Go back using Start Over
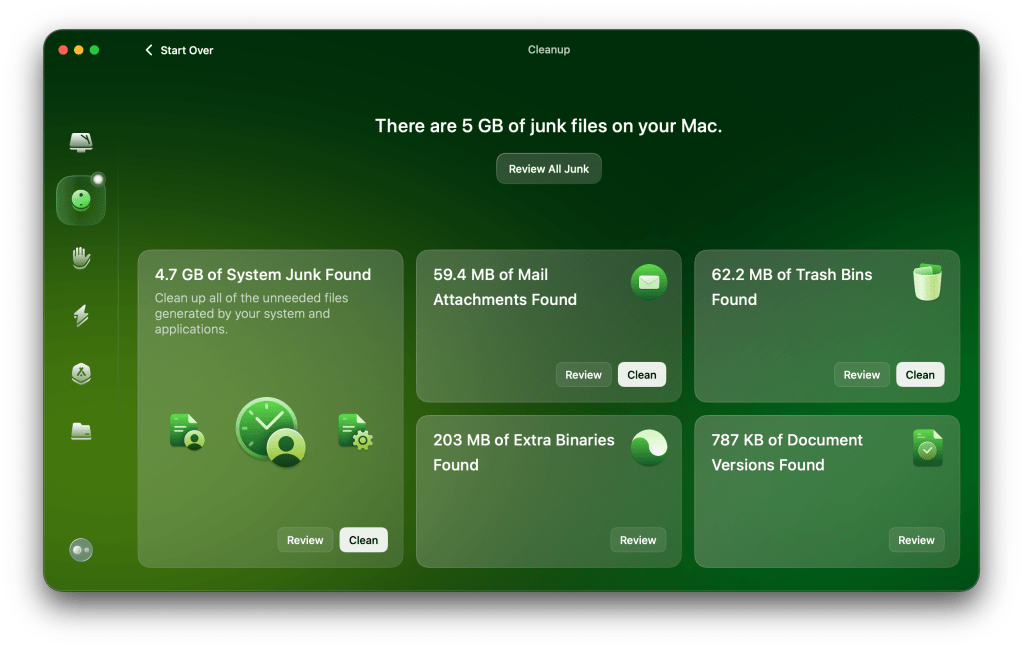The image size is (1023, 649). (x=179, y=49)
